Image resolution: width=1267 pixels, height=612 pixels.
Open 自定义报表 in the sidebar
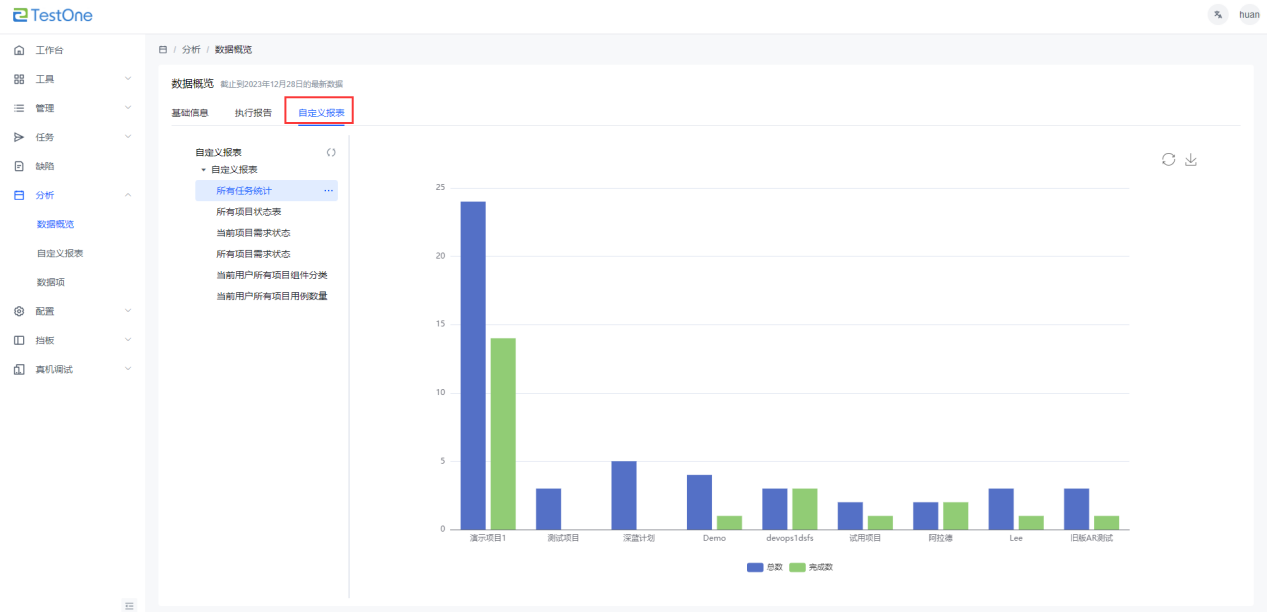click(x=60, y=253)
